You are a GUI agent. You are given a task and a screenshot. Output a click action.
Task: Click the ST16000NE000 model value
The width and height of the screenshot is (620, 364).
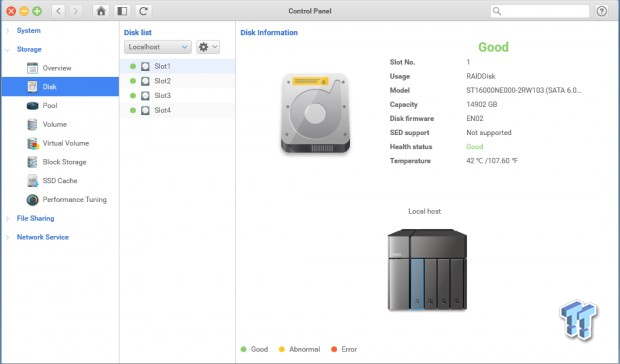524,90
